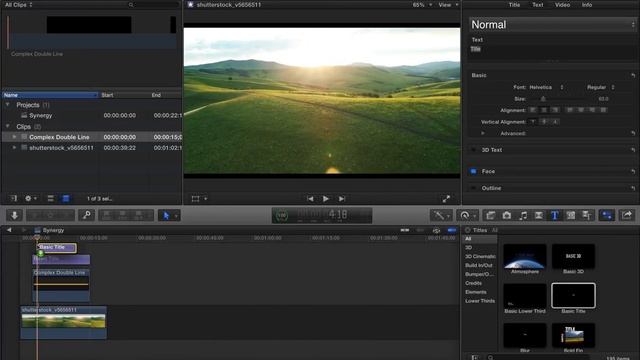Select the Build In/Out titles category
The image size is (640, 360).
478,265
